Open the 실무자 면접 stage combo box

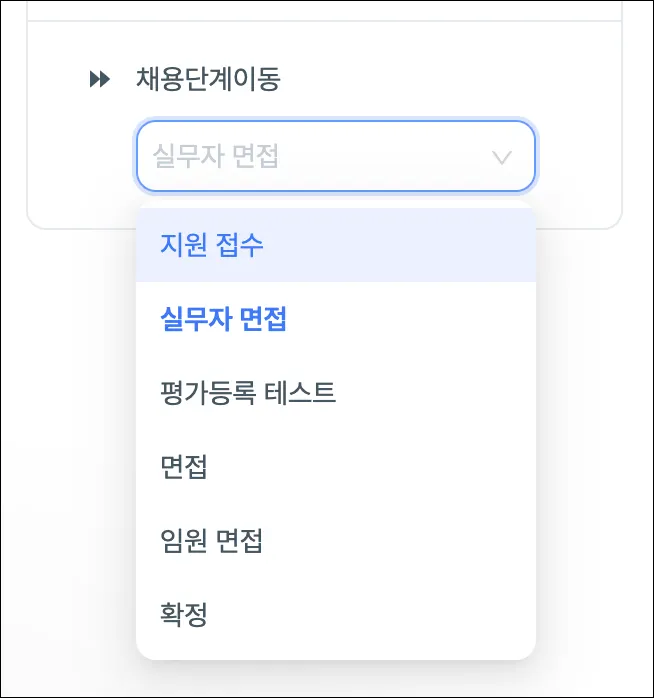click(335, 156)
